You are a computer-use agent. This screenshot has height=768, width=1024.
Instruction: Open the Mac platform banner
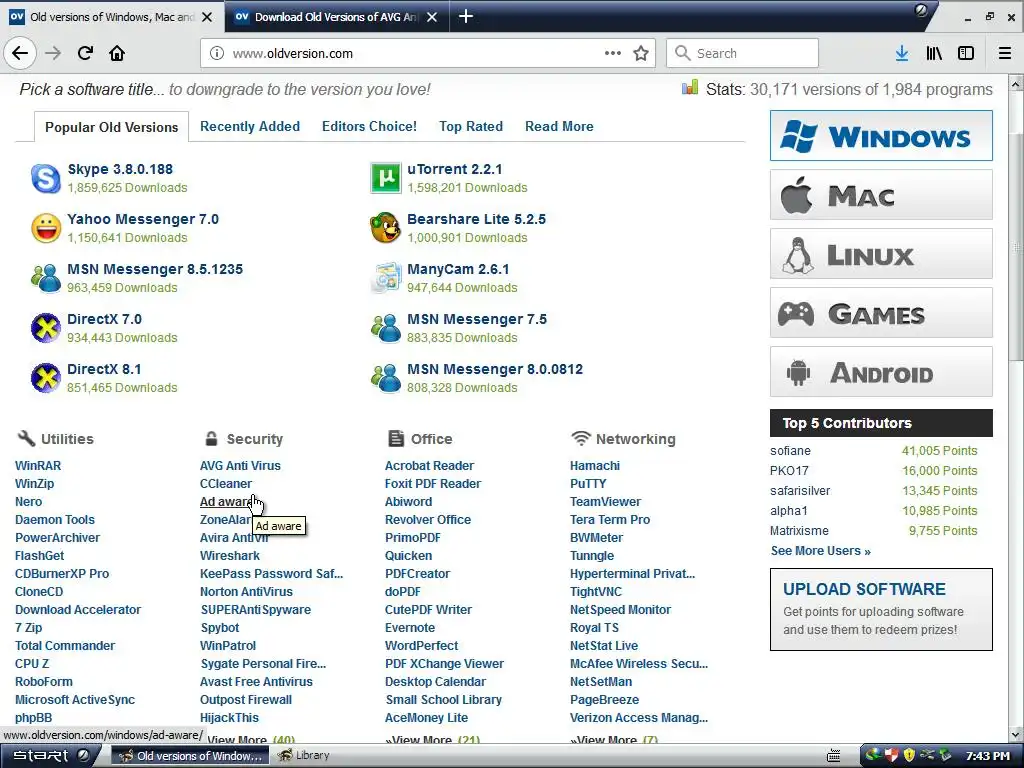point(881,195)
